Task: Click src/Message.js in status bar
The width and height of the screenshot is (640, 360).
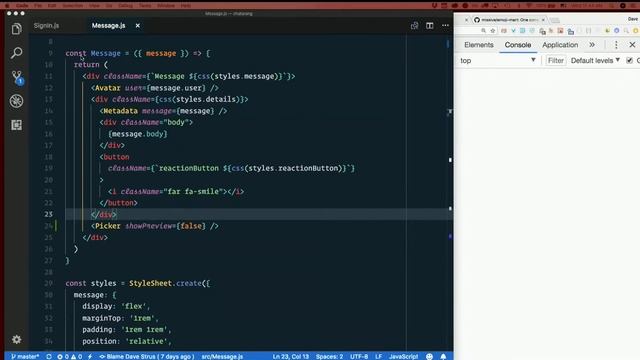Action: click(222, 356)
